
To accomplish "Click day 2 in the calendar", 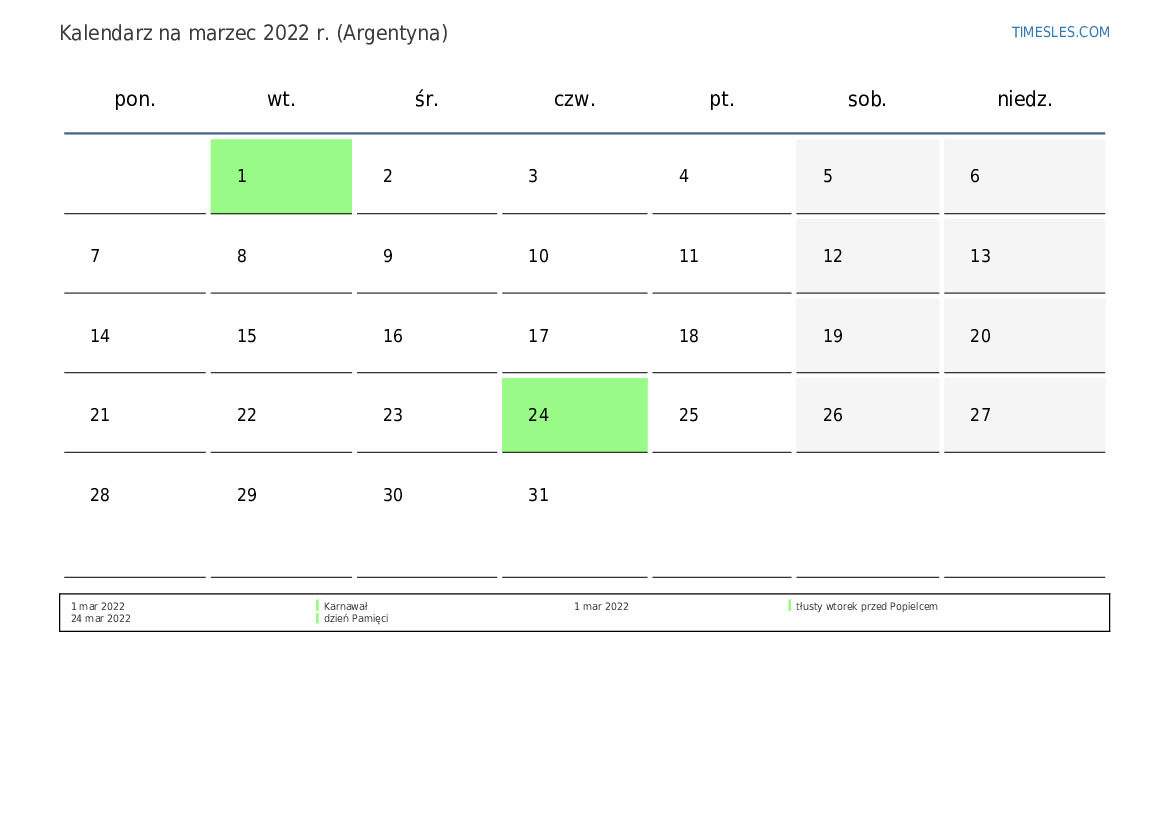I will (x=426, y=176).
